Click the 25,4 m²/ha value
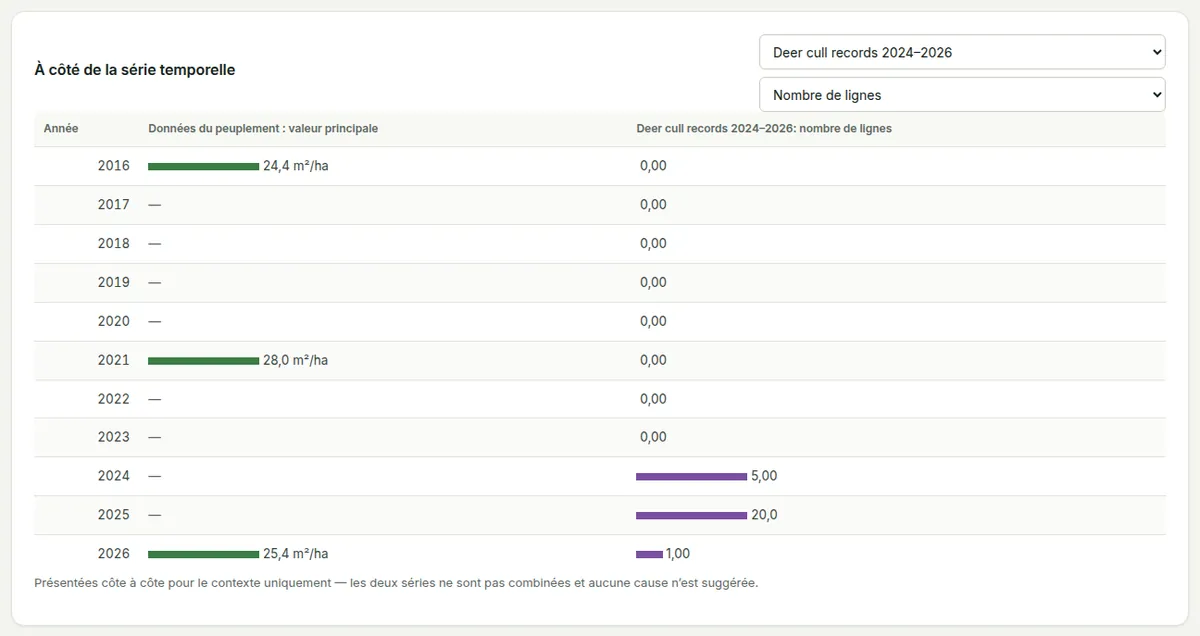 pyautogui.click(x=296, y=554)
